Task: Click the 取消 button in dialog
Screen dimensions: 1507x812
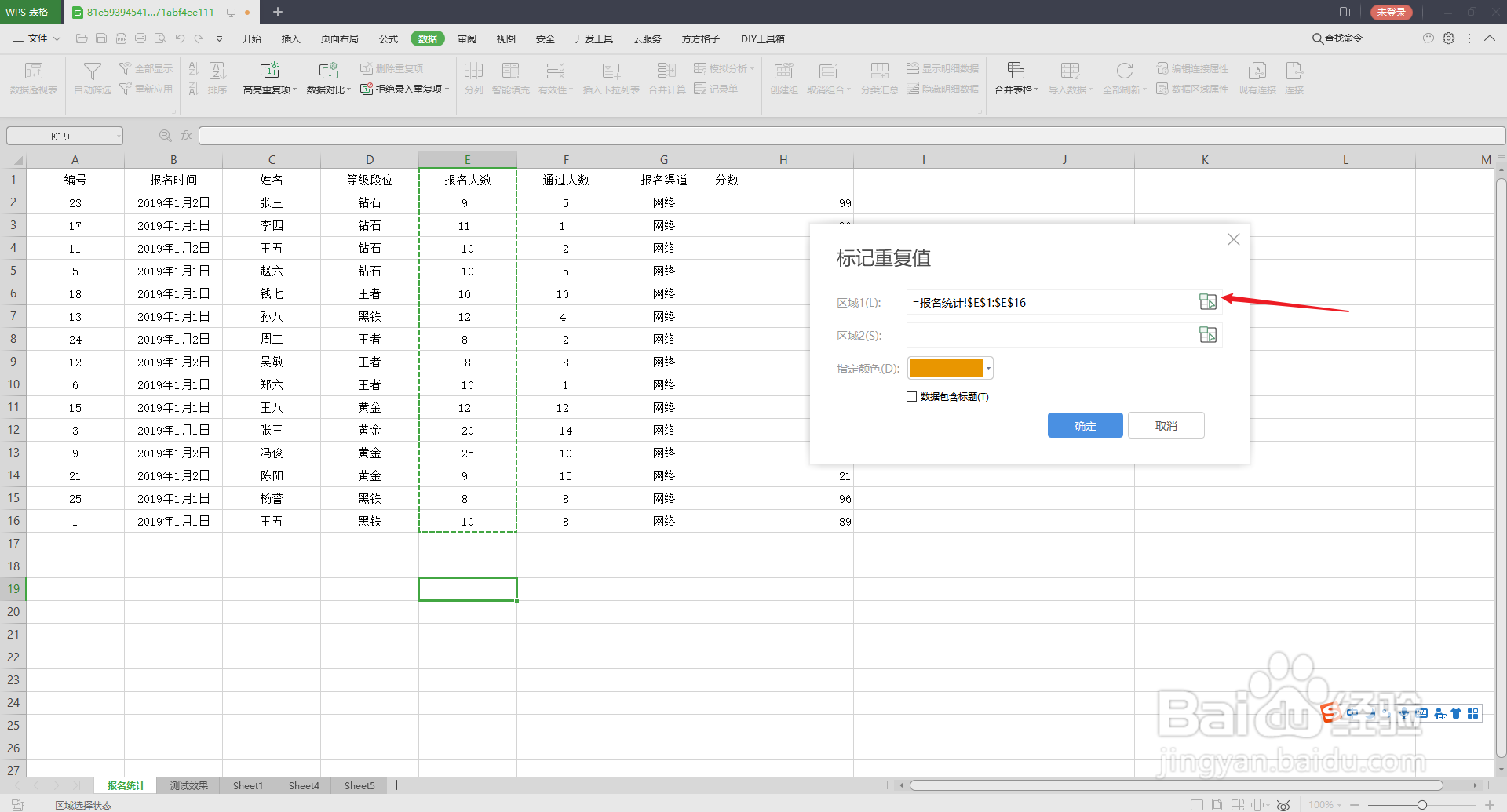Action: [x=1166, y=425]
